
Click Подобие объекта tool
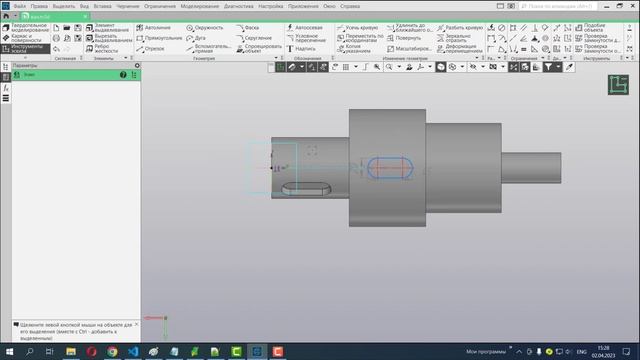590,28
